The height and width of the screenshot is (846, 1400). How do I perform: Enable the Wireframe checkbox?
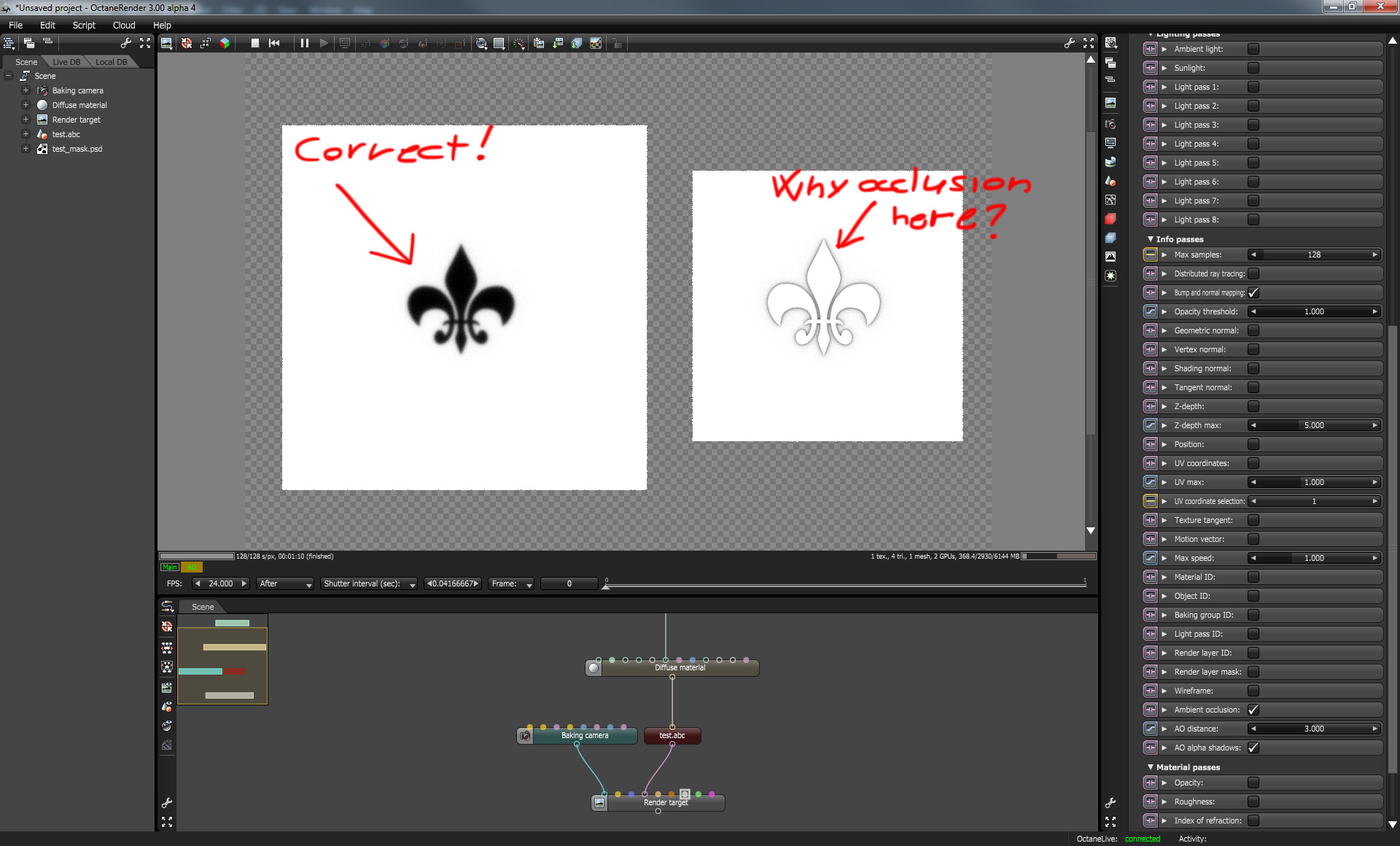[x=1253, y=691]
